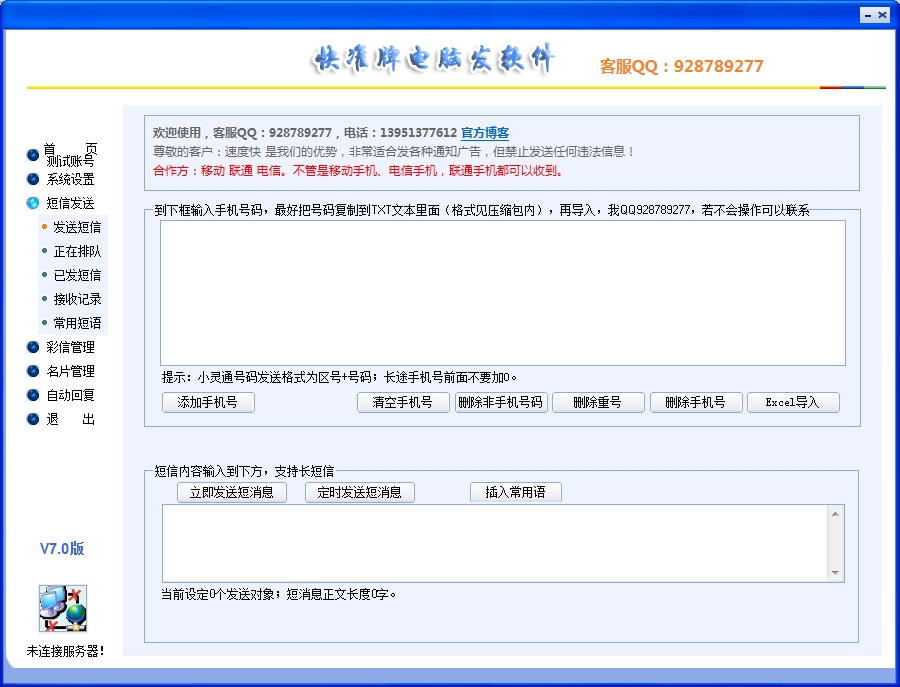Image resolution: width=900 pixels, height=687 pixels.
Task: Click 插入常用语 to insert a phrase
Action: 516,492
